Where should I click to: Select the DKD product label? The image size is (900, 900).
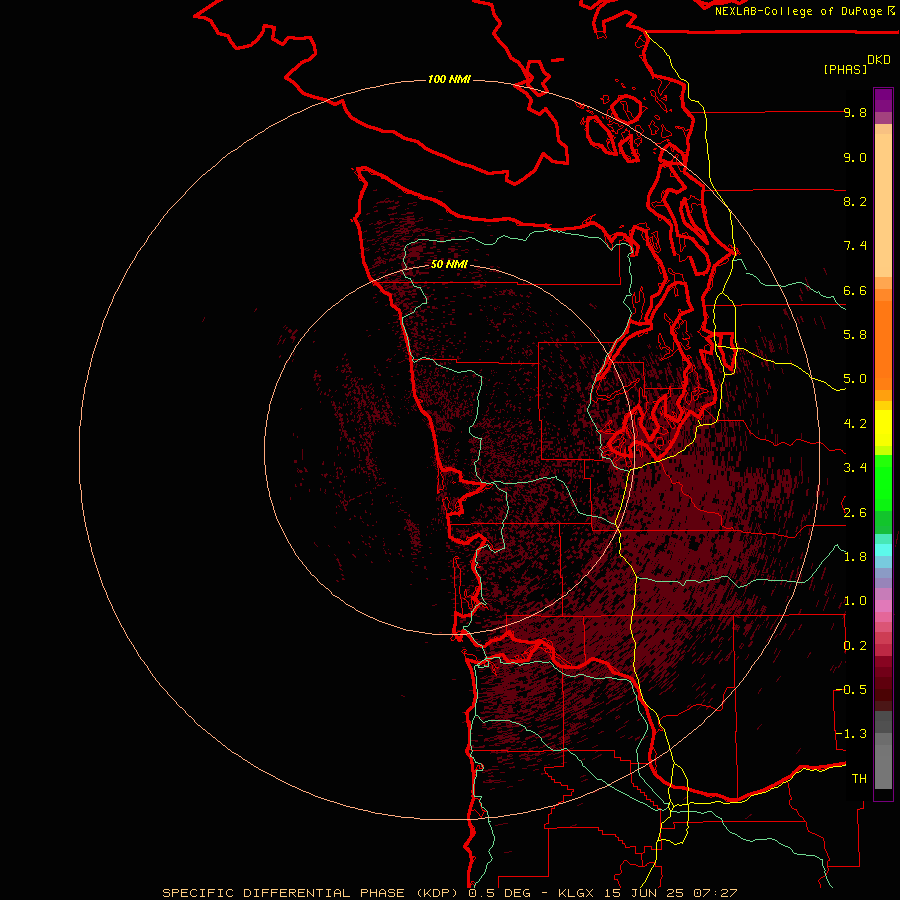click(879, 60)
